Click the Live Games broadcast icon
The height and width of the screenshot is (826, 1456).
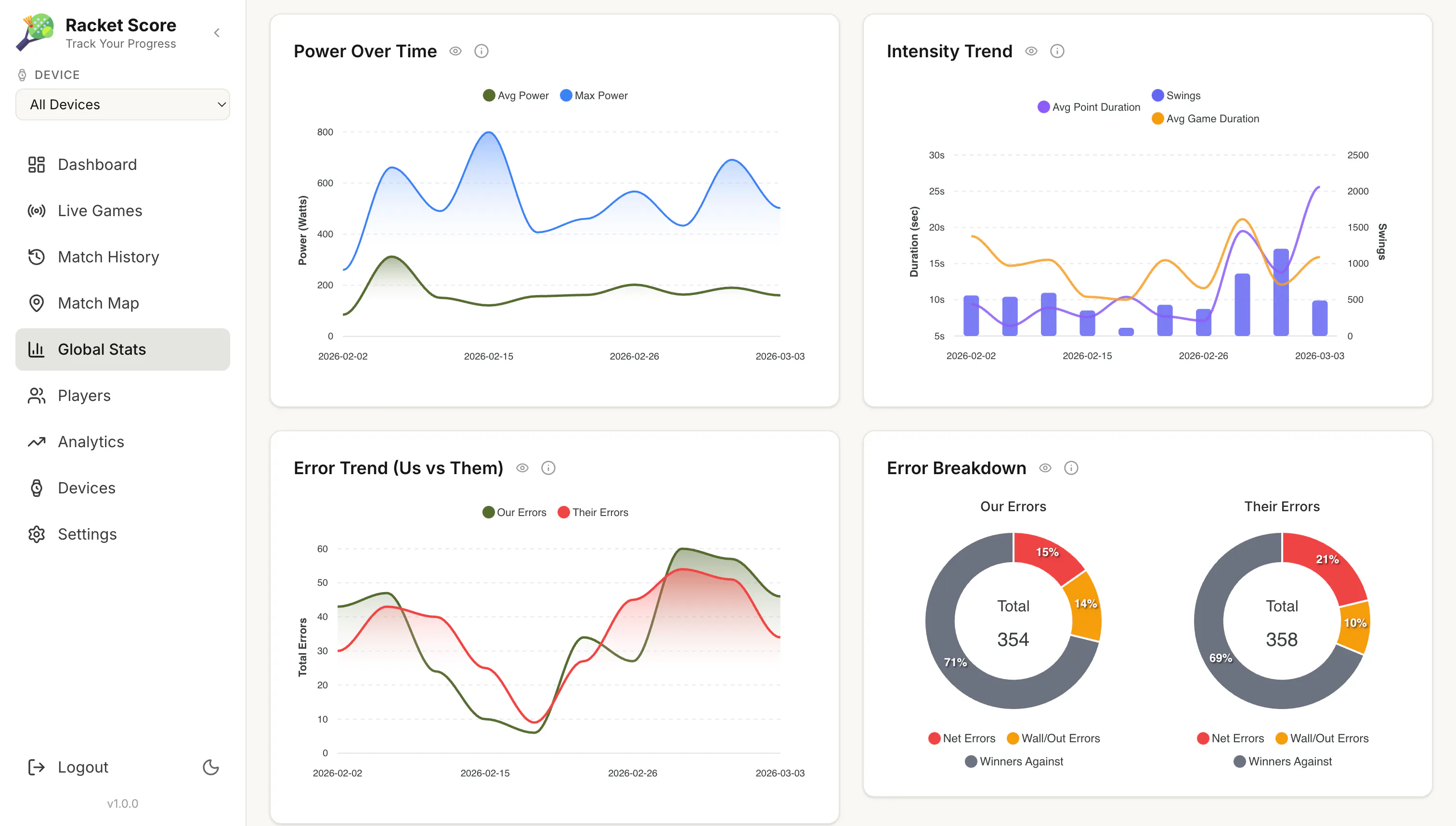click(36, 211)
